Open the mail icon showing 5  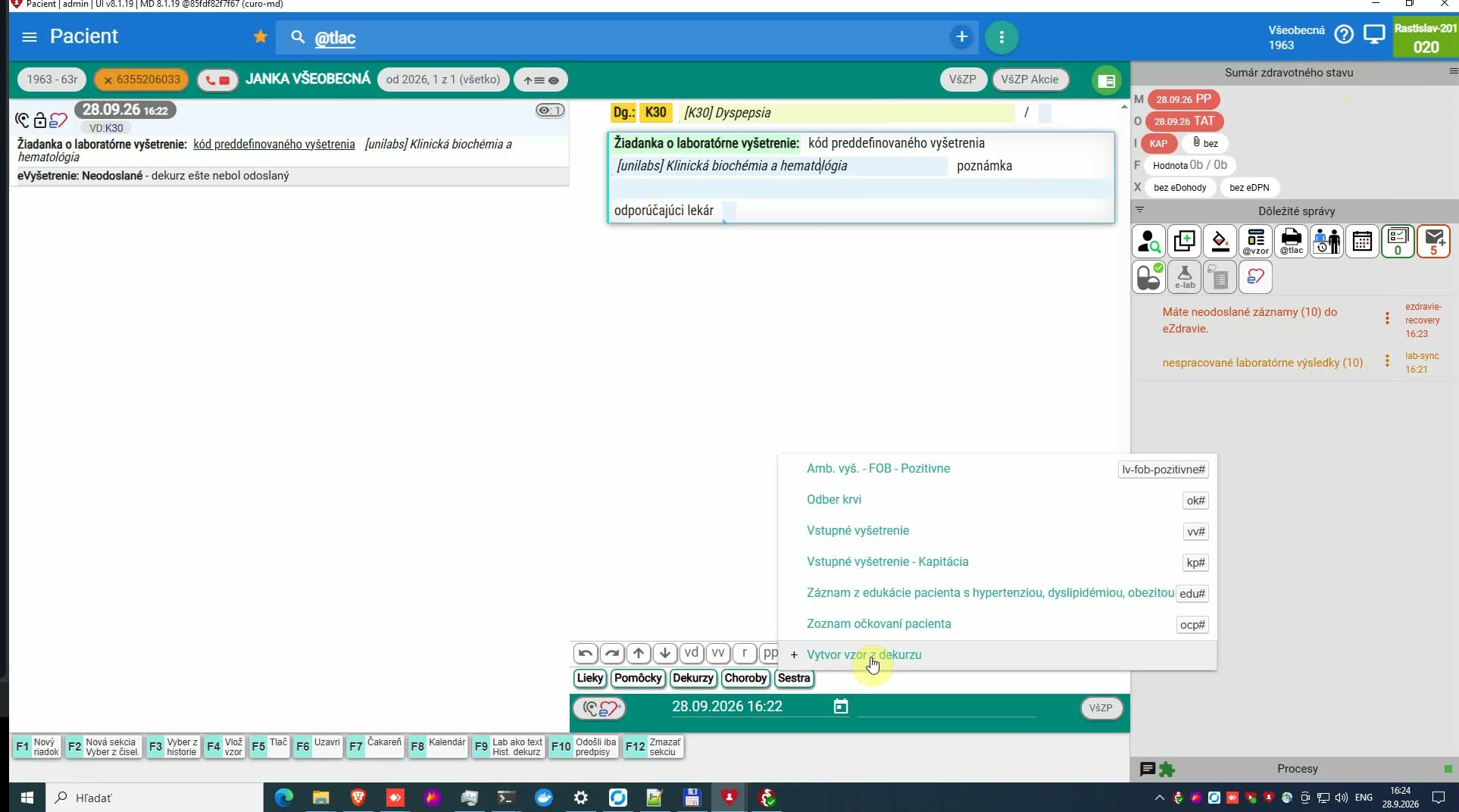[x=1433, y=242]
